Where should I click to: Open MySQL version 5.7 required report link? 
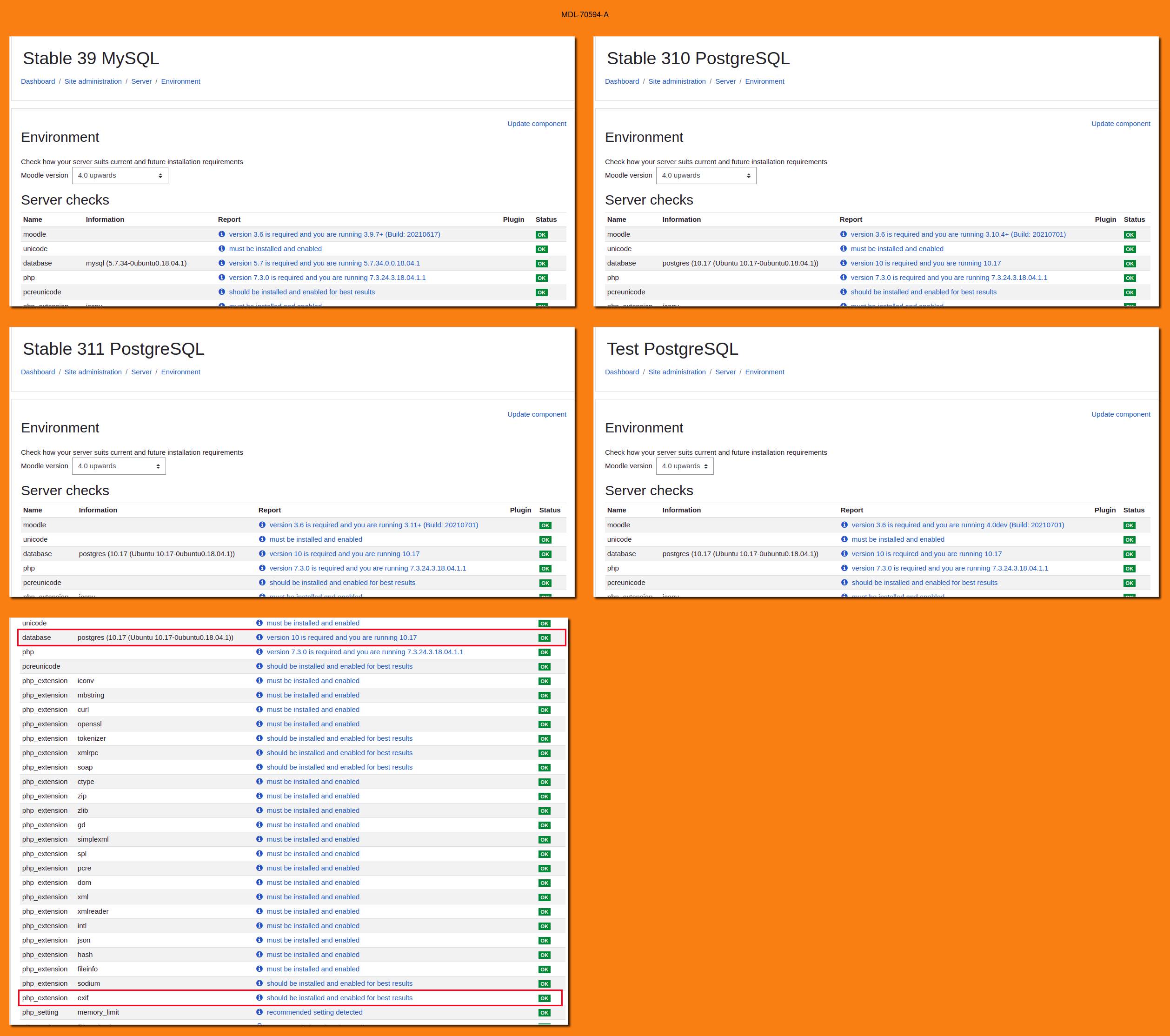325,263
